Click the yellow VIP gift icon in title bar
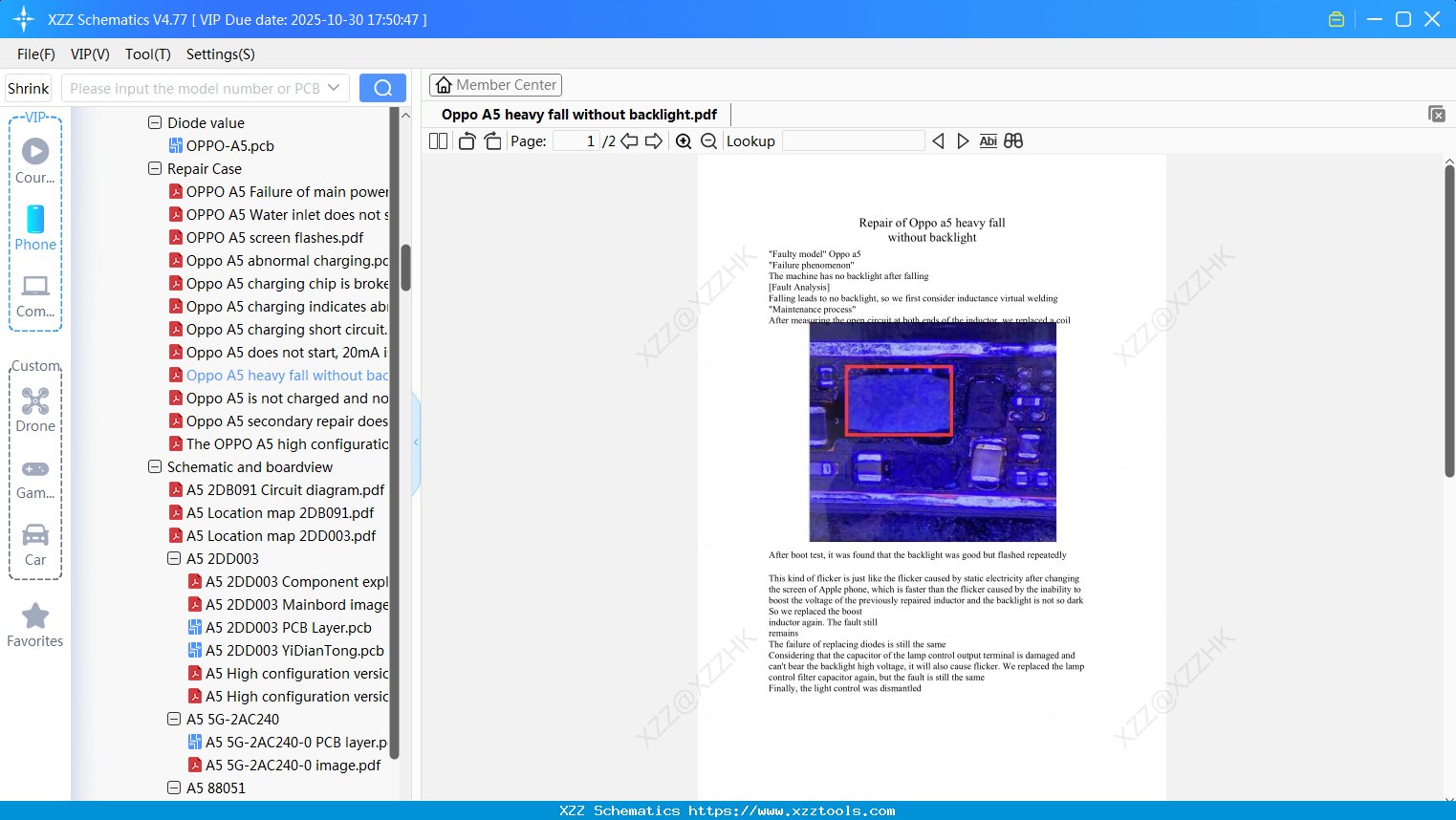Viewport: 1456px width, 820px height. point(1336,19)
